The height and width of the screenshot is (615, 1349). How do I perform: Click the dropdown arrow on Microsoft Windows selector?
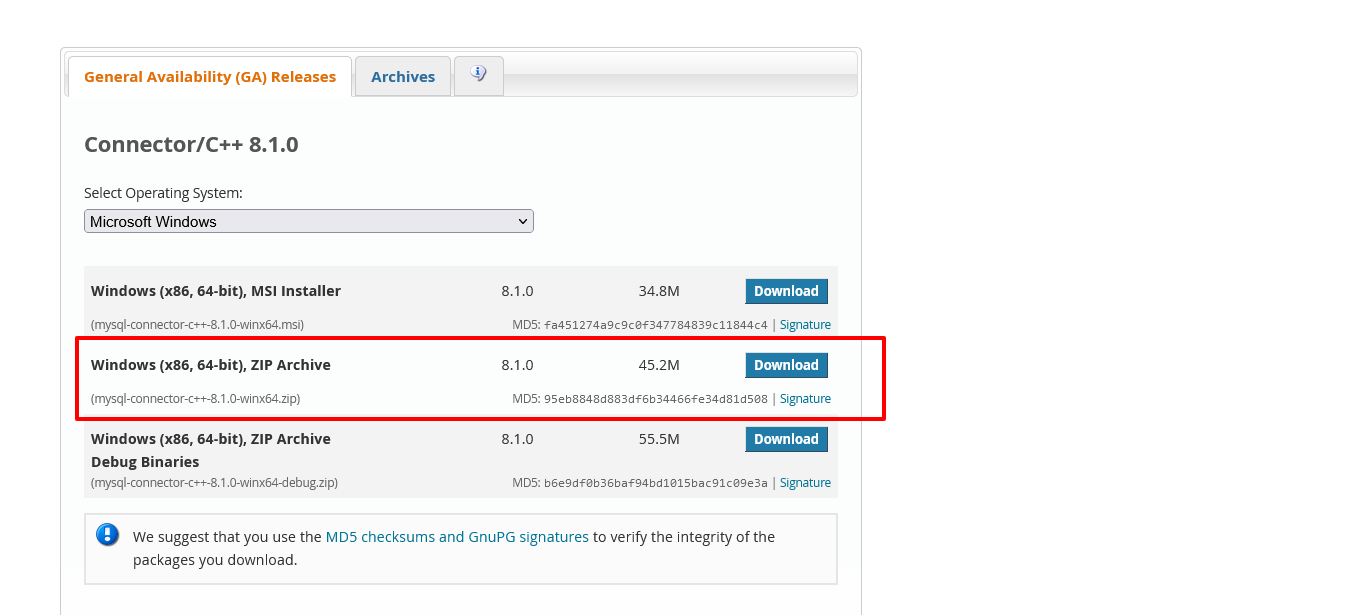tap(523, 221)
